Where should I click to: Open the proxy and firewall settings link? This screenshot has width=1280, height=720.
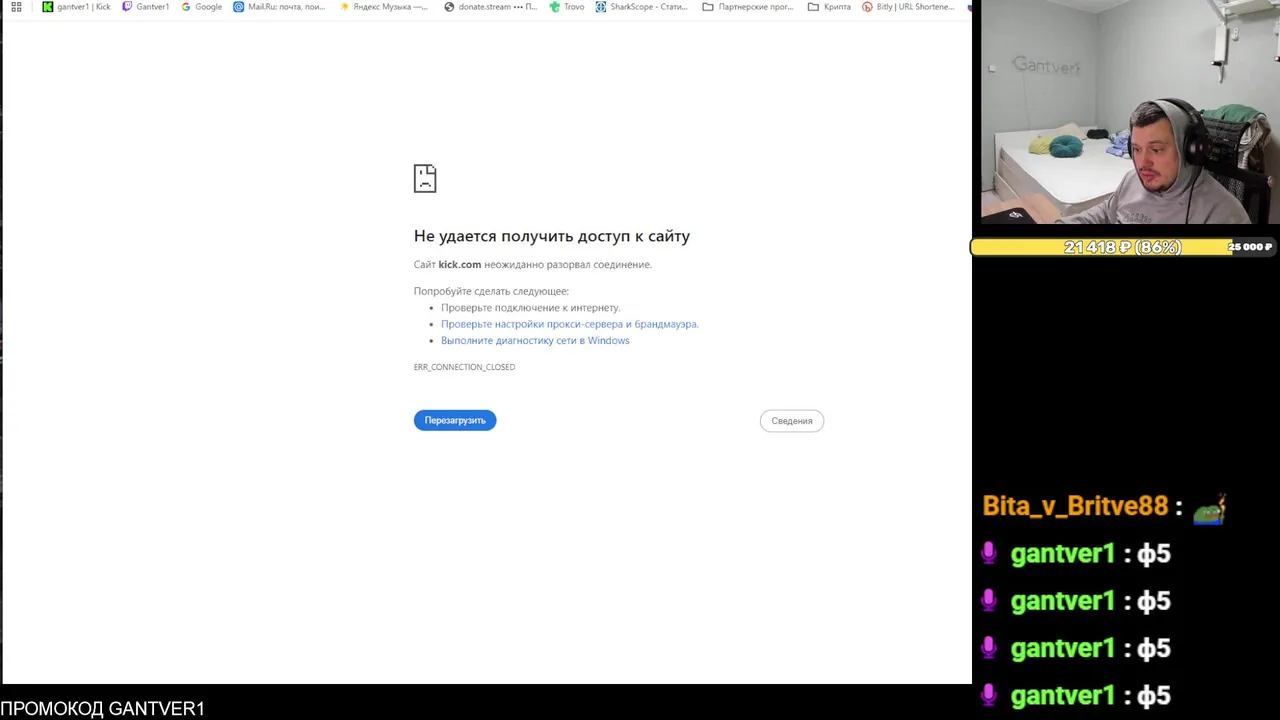pos(569,324)
